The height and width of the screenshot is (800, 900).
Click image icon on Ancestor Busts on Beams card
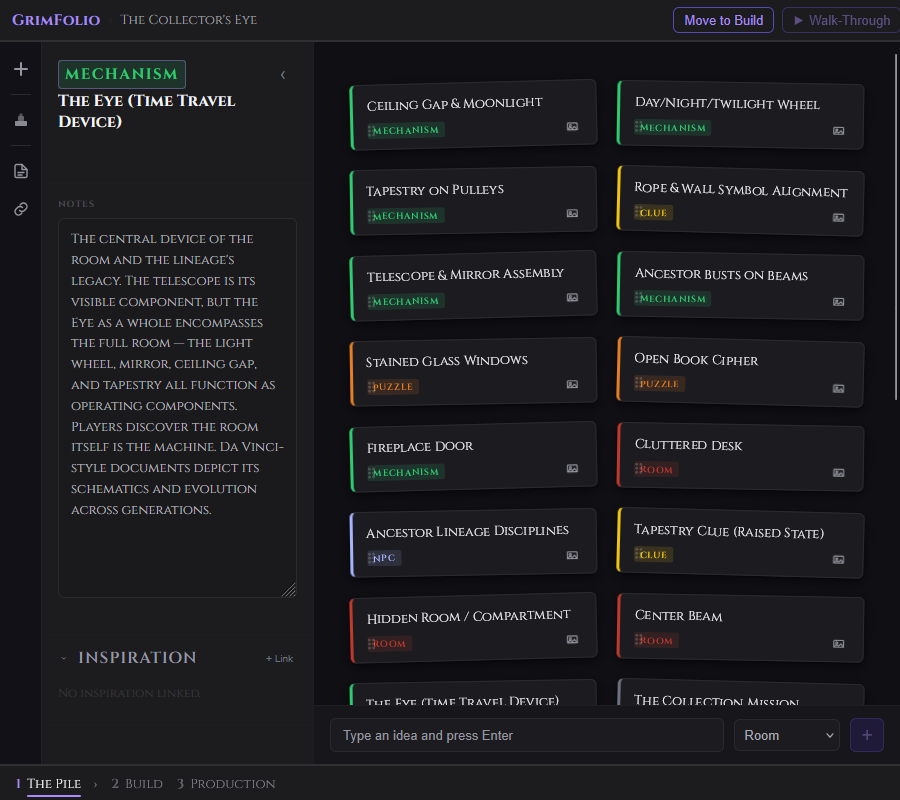(839, 302)
